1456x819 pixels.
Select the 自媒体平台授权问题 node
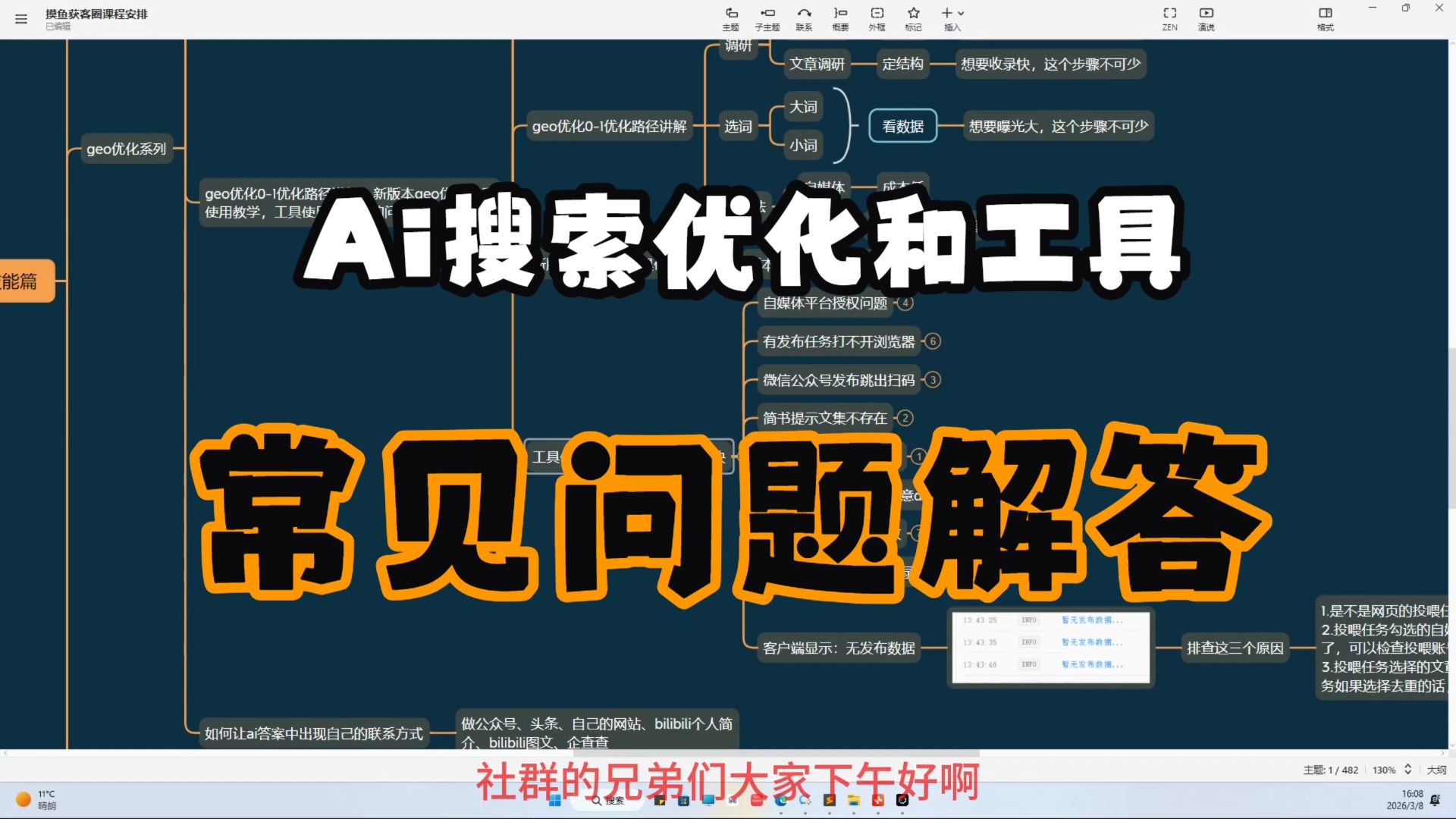click(825, 303)
